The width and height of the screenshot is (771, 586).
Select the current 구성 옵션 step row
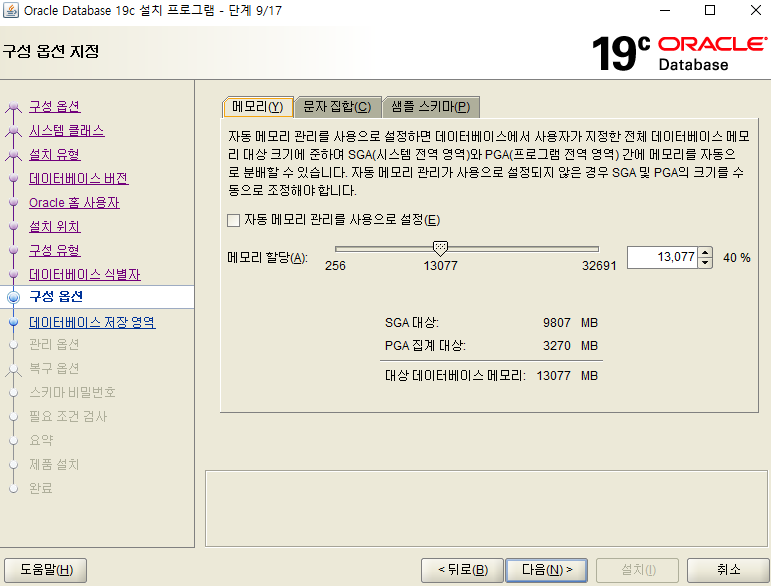[97, 297]
